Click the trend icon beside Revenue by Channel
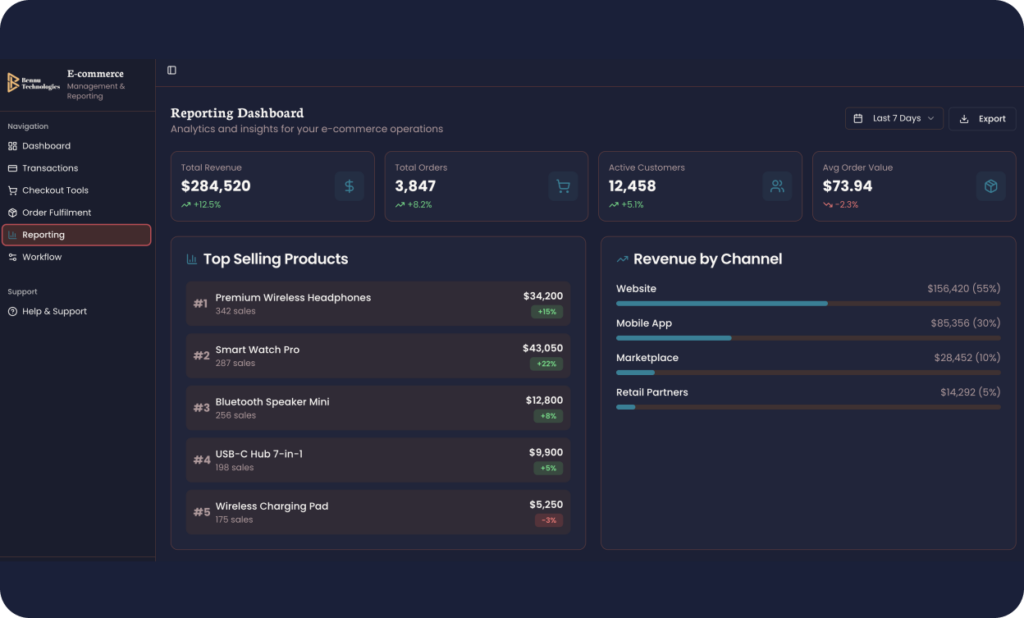The image size is (1024, 618). (622, 259)
